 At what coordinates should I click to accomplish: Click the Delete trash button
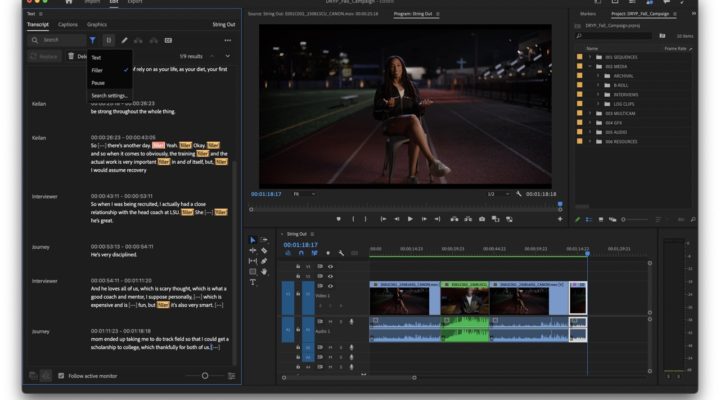click(x=76, y=56)
